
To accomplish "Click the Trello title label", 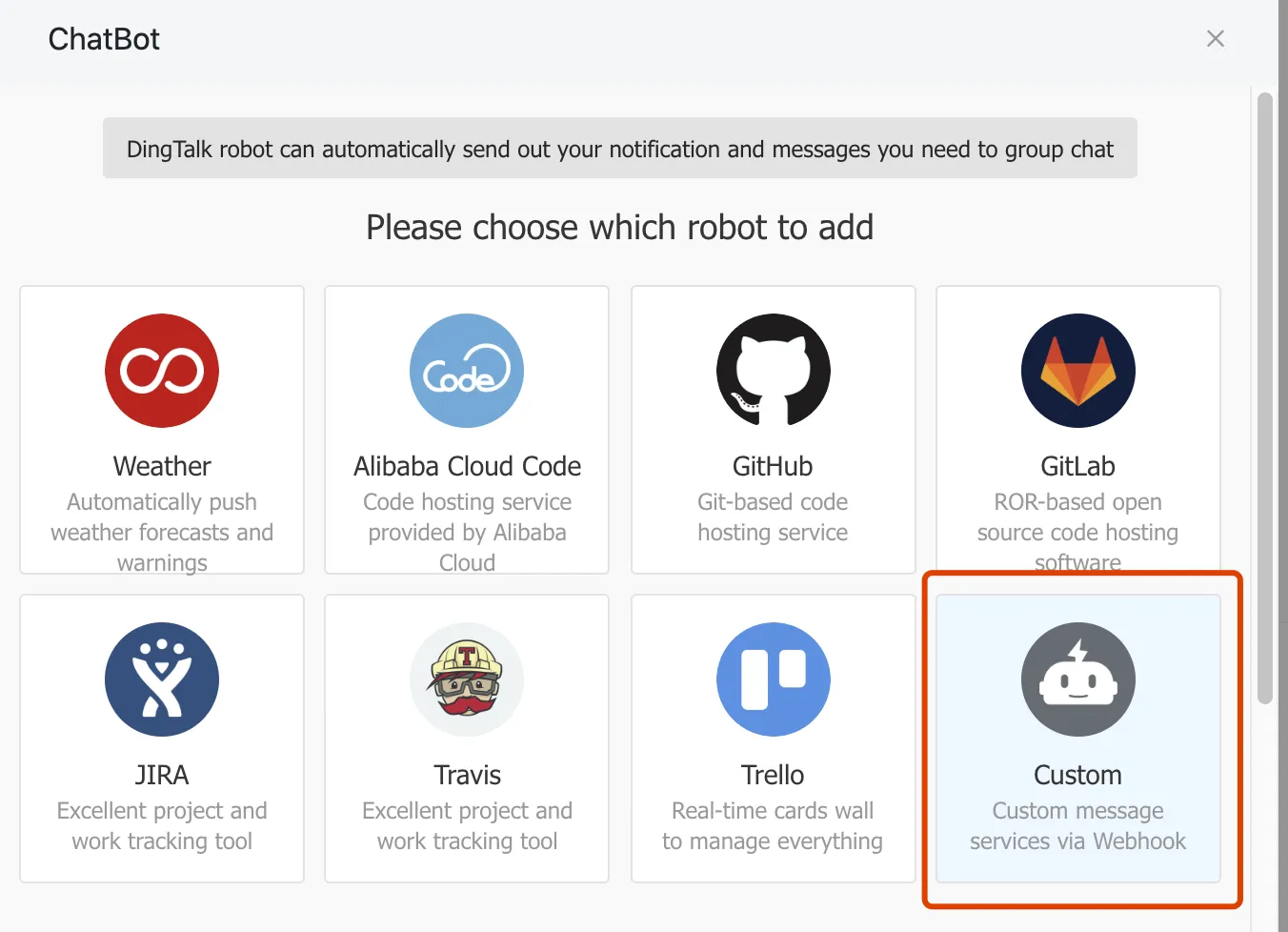I will pos(773,775).
